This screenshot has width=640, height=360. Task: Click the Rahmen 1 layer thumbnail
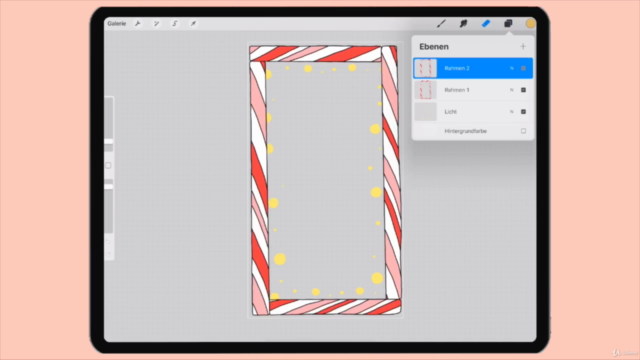[425, 90]
